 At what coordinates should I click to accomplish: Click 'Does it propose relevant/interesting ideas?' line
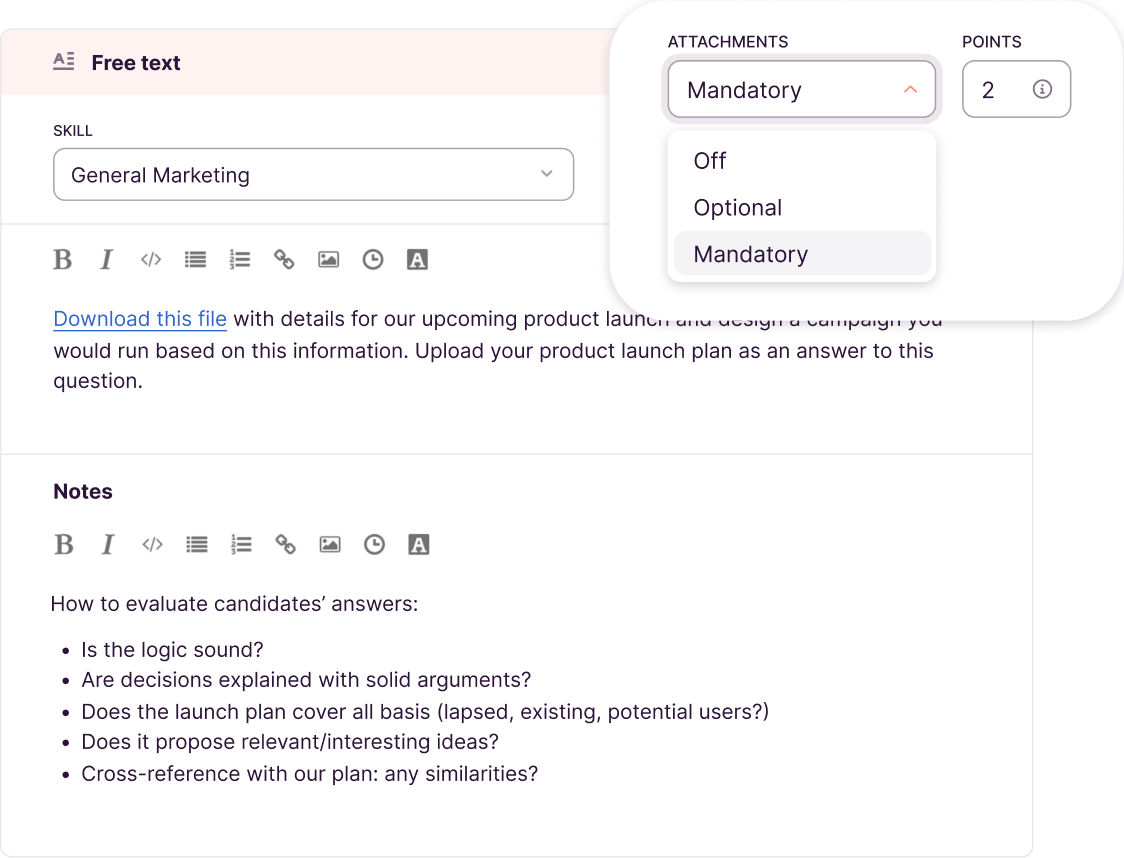point(290,742)
